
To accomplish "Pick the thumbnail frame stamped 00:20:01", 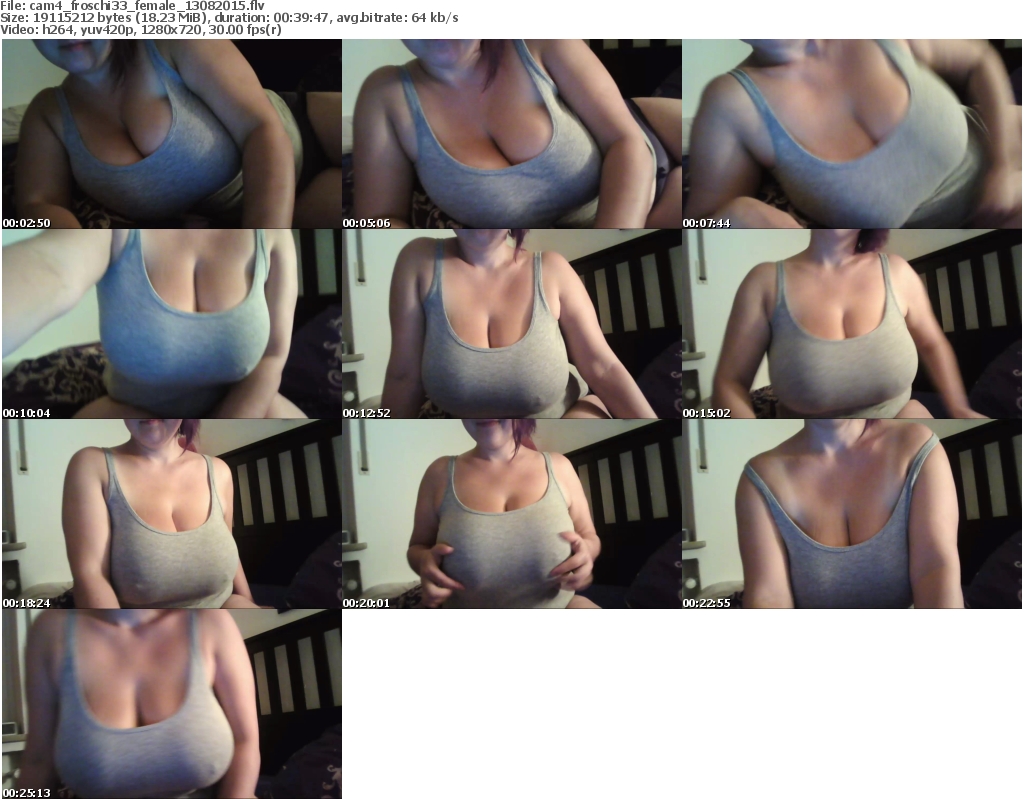I will (512, 514).
